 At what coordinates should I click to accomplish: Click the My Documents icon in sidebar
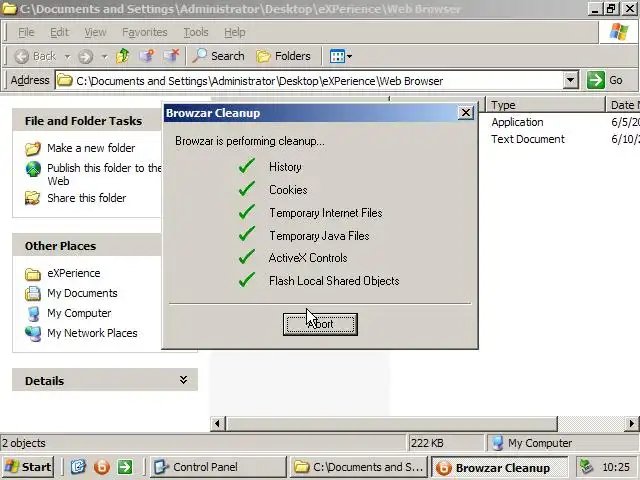coord(33,293)
